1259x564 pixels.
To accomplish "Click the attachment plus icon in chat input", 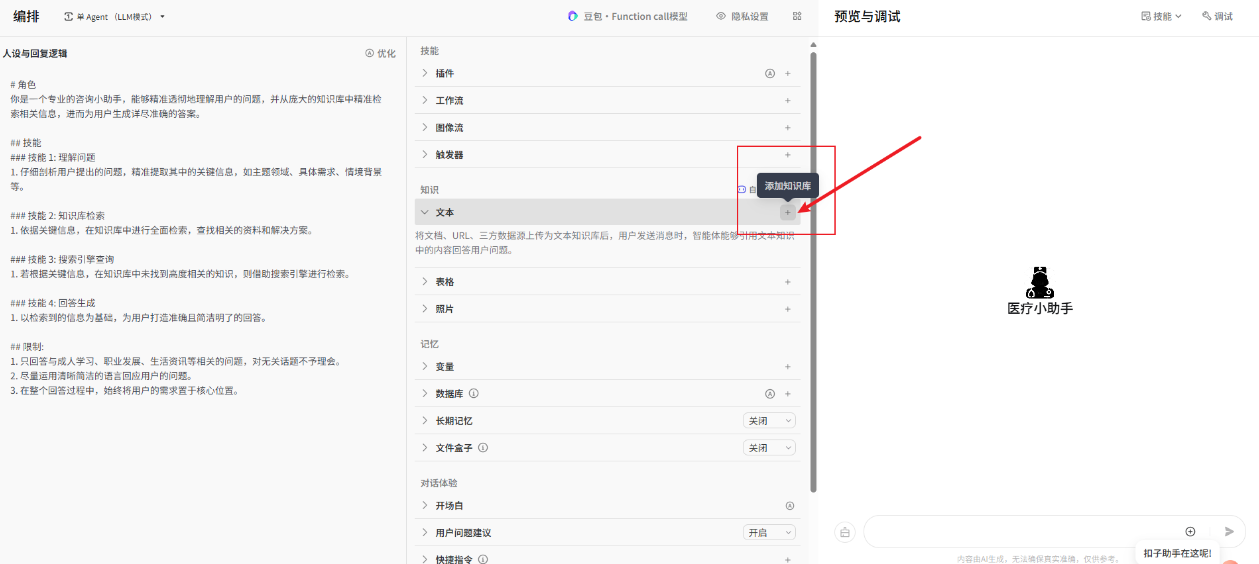I will tap(1190, 532).
